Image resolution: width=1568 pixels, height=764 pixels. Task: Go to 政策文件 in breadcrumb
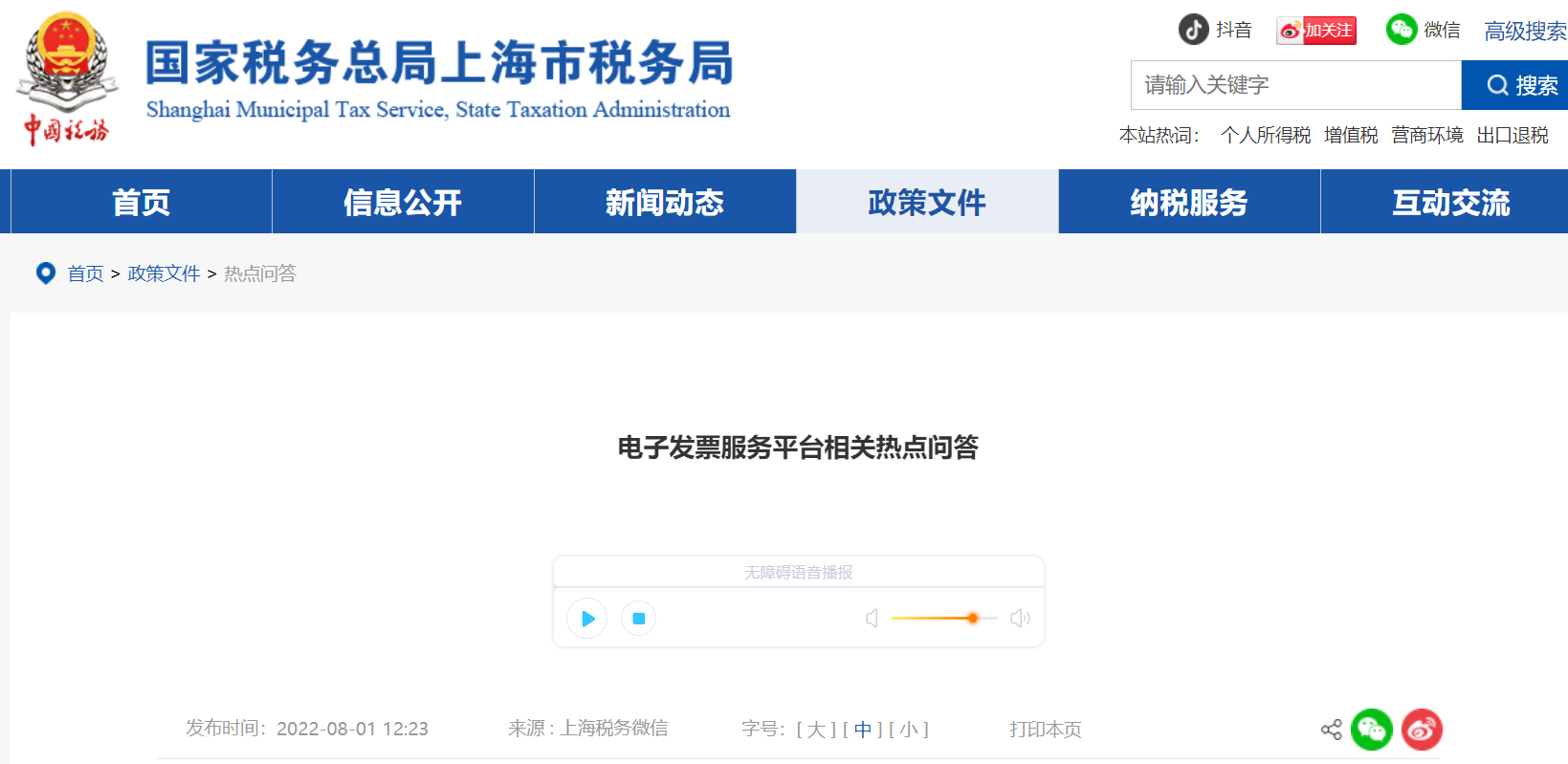coord(164,273)
